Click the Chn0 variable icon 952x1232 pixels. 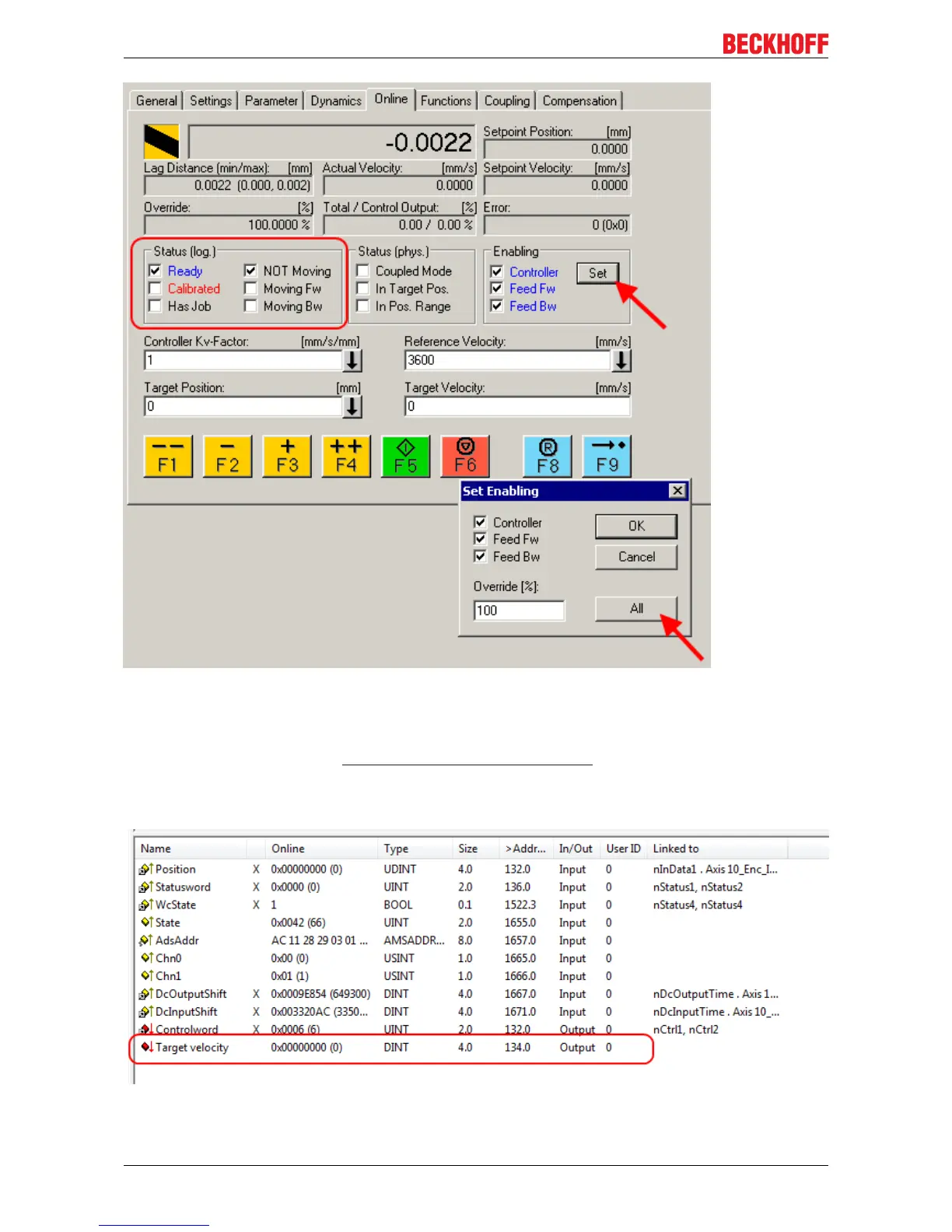click(147, 958)
